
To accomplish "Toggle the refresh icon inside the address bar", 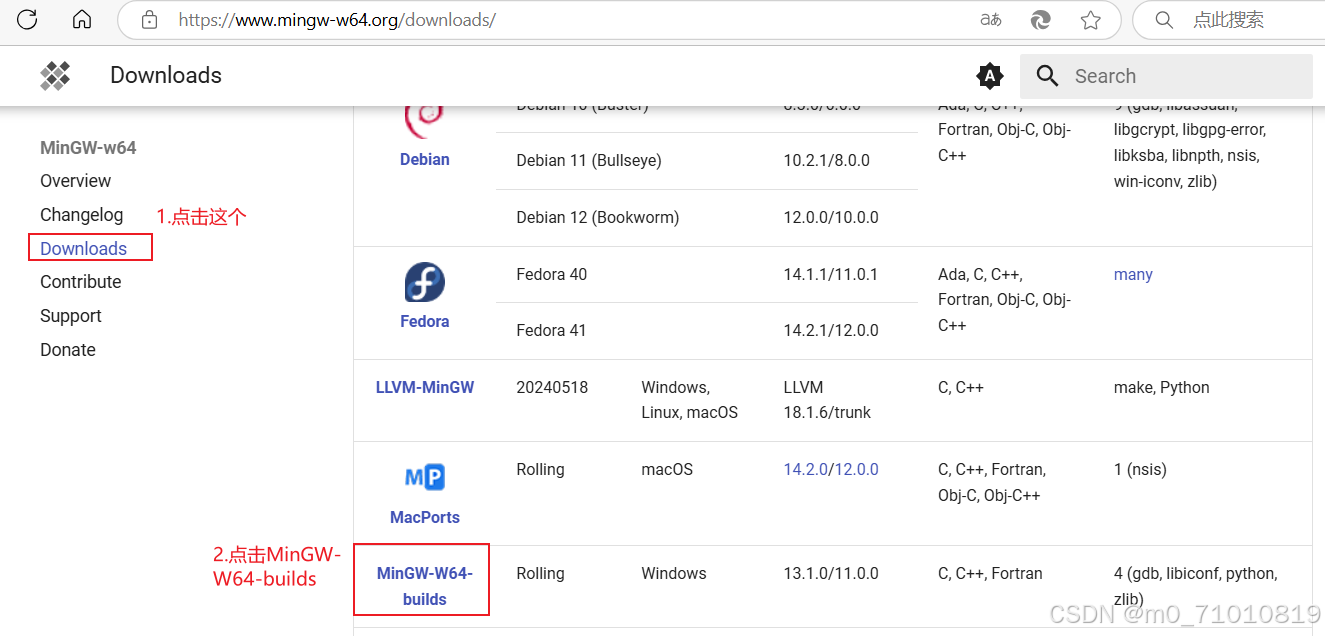I will pos(1040,19).
